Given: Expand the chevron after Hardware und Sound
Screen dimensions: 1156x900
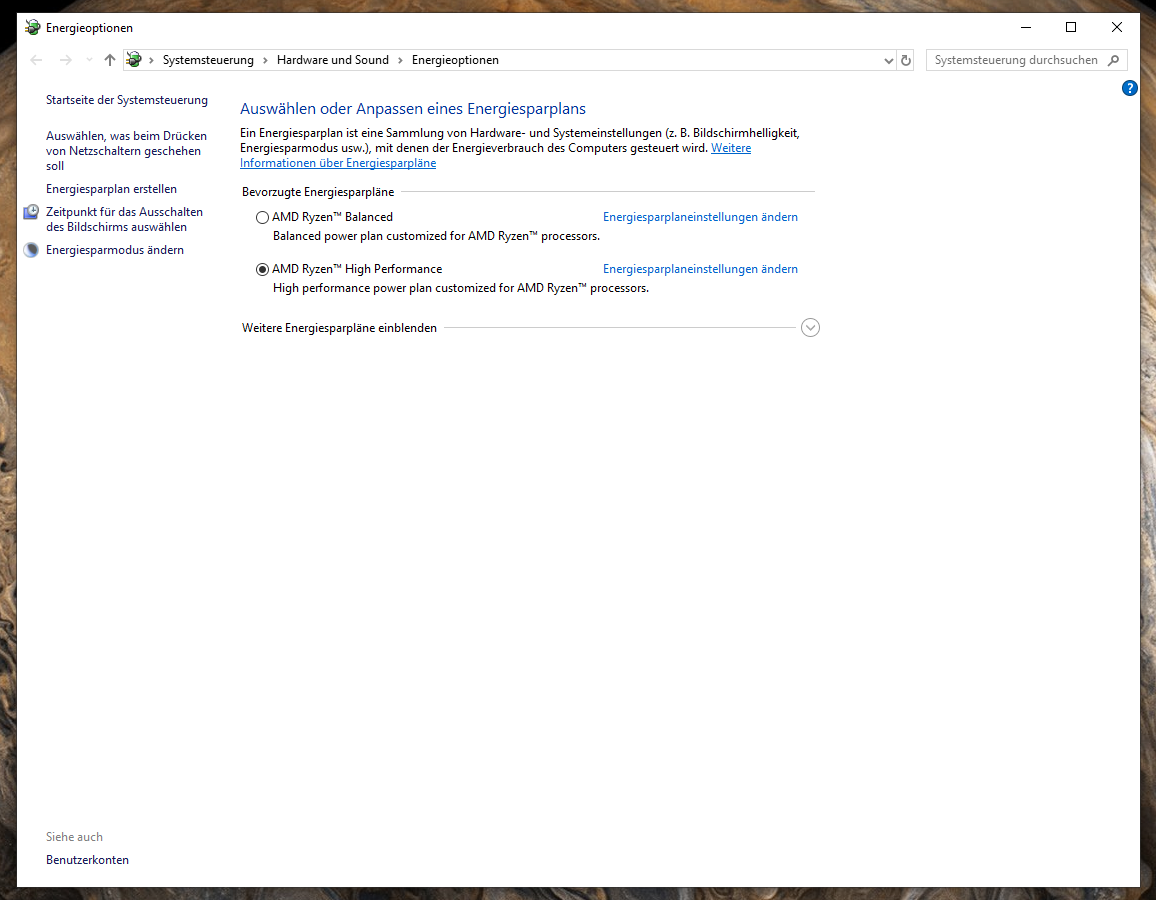Looking at the screenshot, I should click(x=400, y=60).
